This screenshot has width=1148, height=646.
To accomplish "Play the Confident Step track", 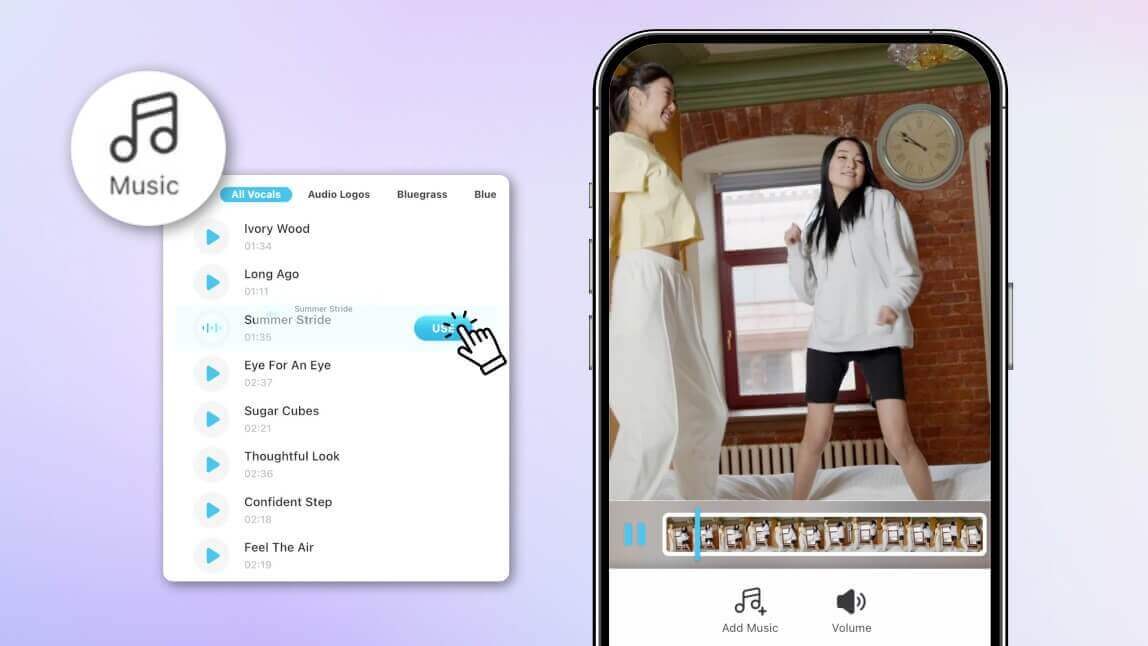I will (x=212, y=510).
